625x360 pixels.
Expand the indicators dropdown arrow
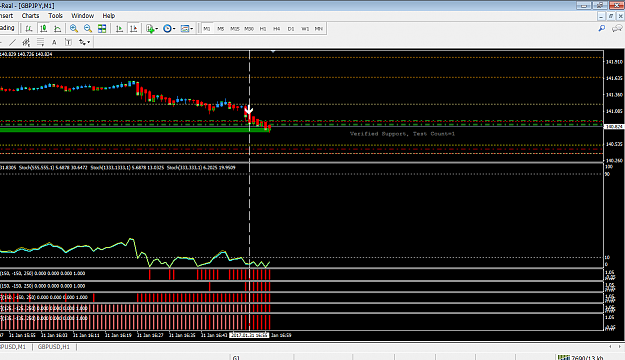coord(157,29)
